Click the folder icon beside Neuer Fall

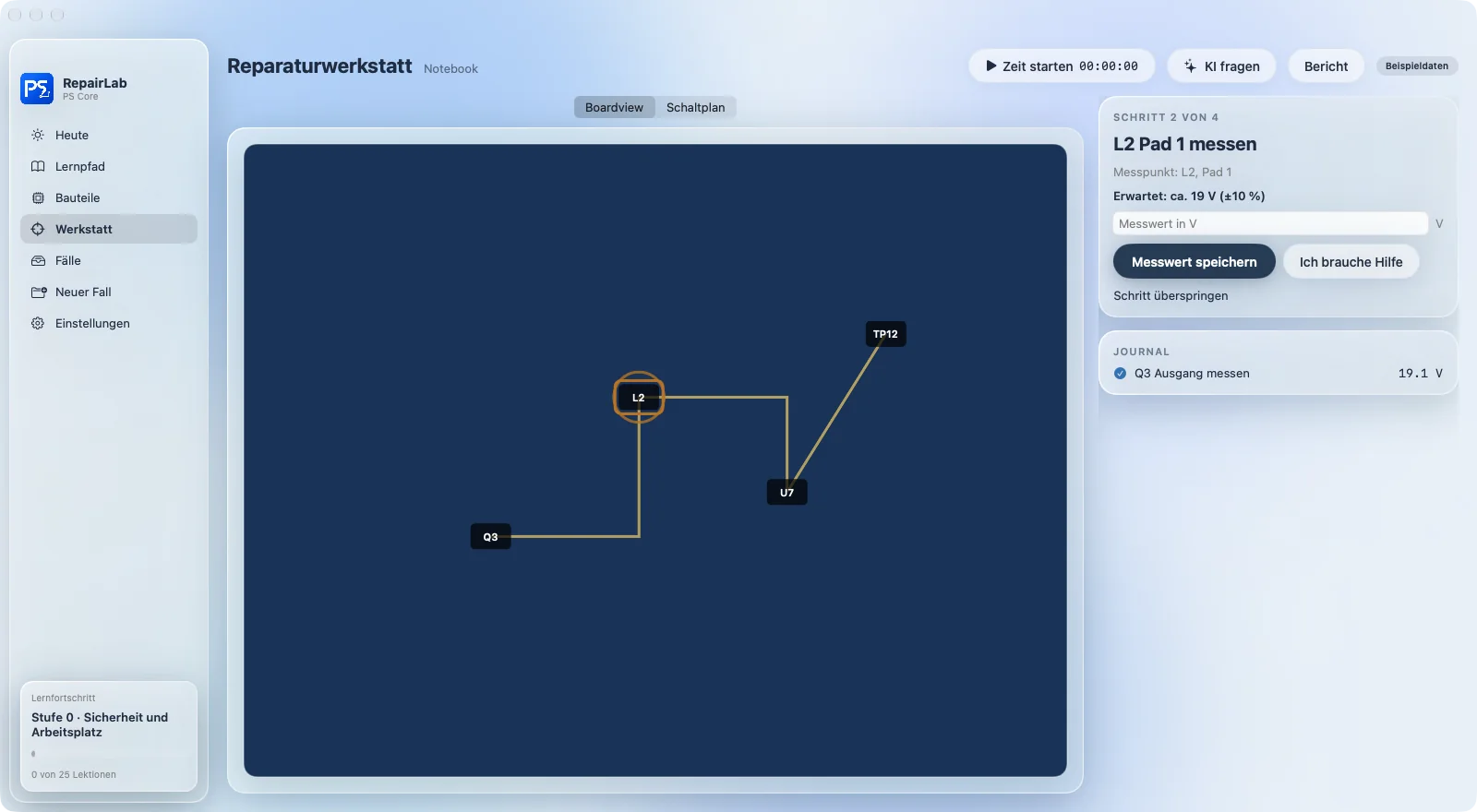pos(38,292)
